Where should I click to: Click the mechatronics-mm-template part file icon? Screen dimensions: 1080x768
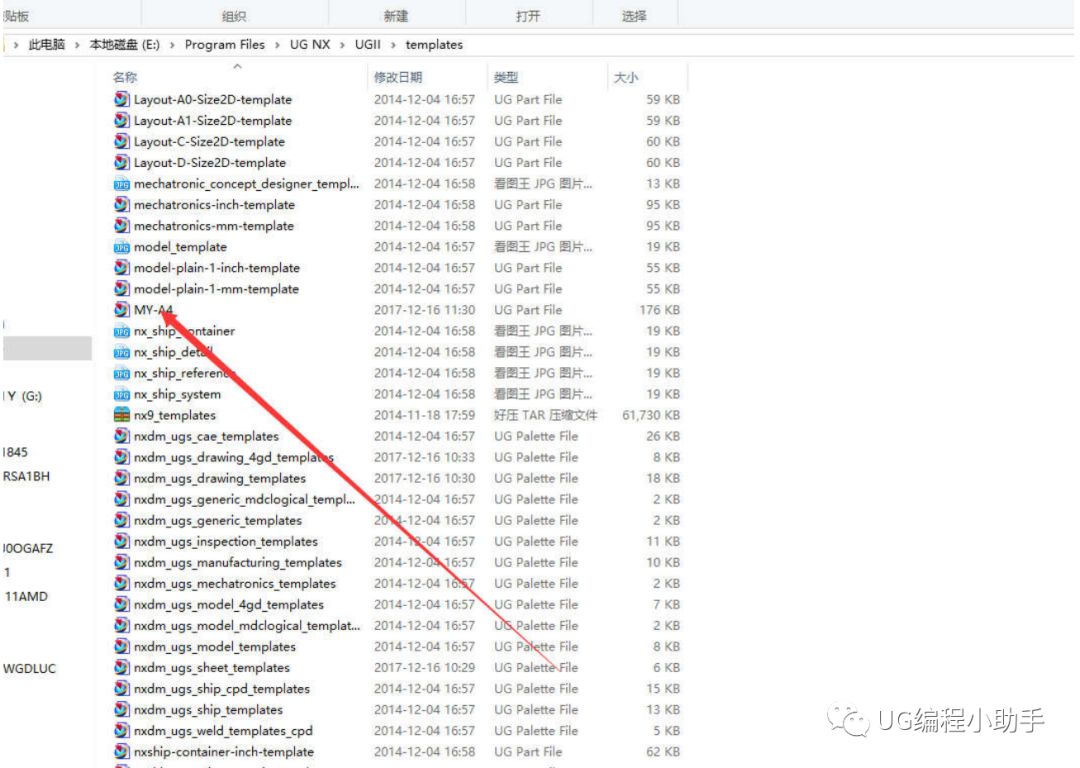coord(121,225)
